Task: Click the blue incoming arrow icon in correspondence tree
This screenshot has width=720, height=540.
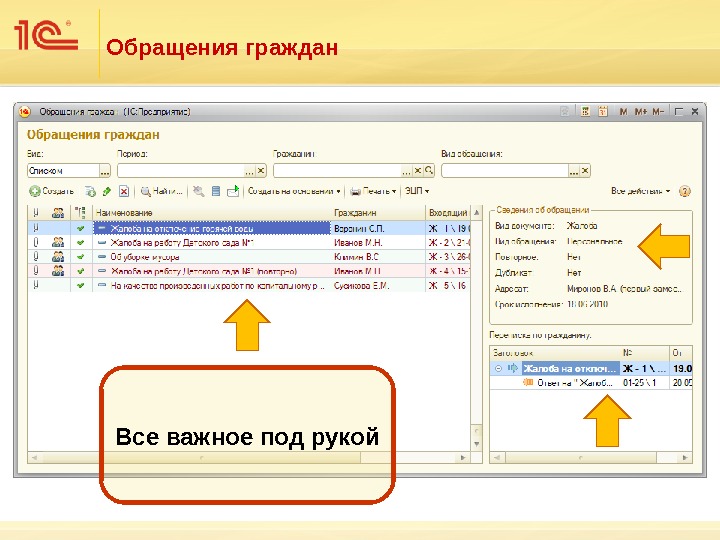Action: (x=512, y=368)
